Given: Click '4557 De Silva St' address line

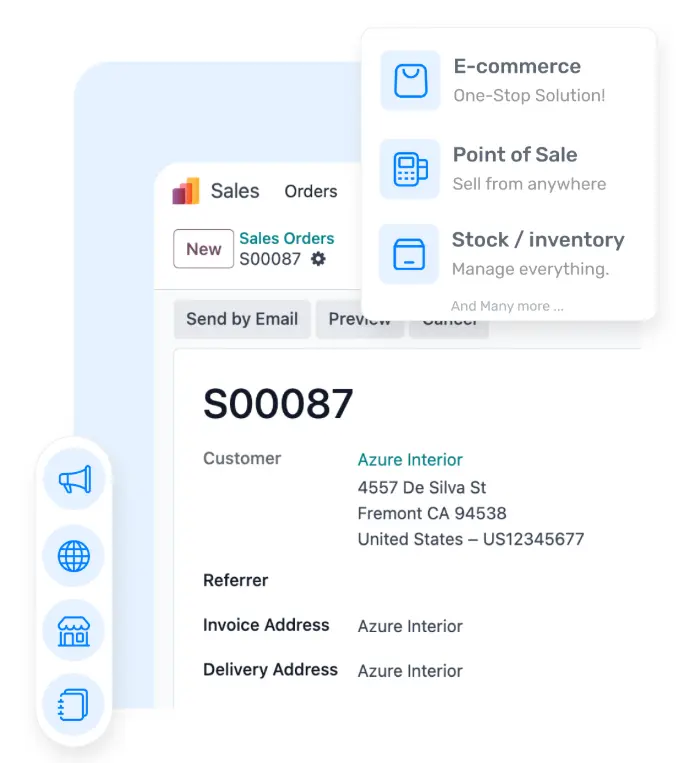Looking at the screenshot, I should [421, 488].
